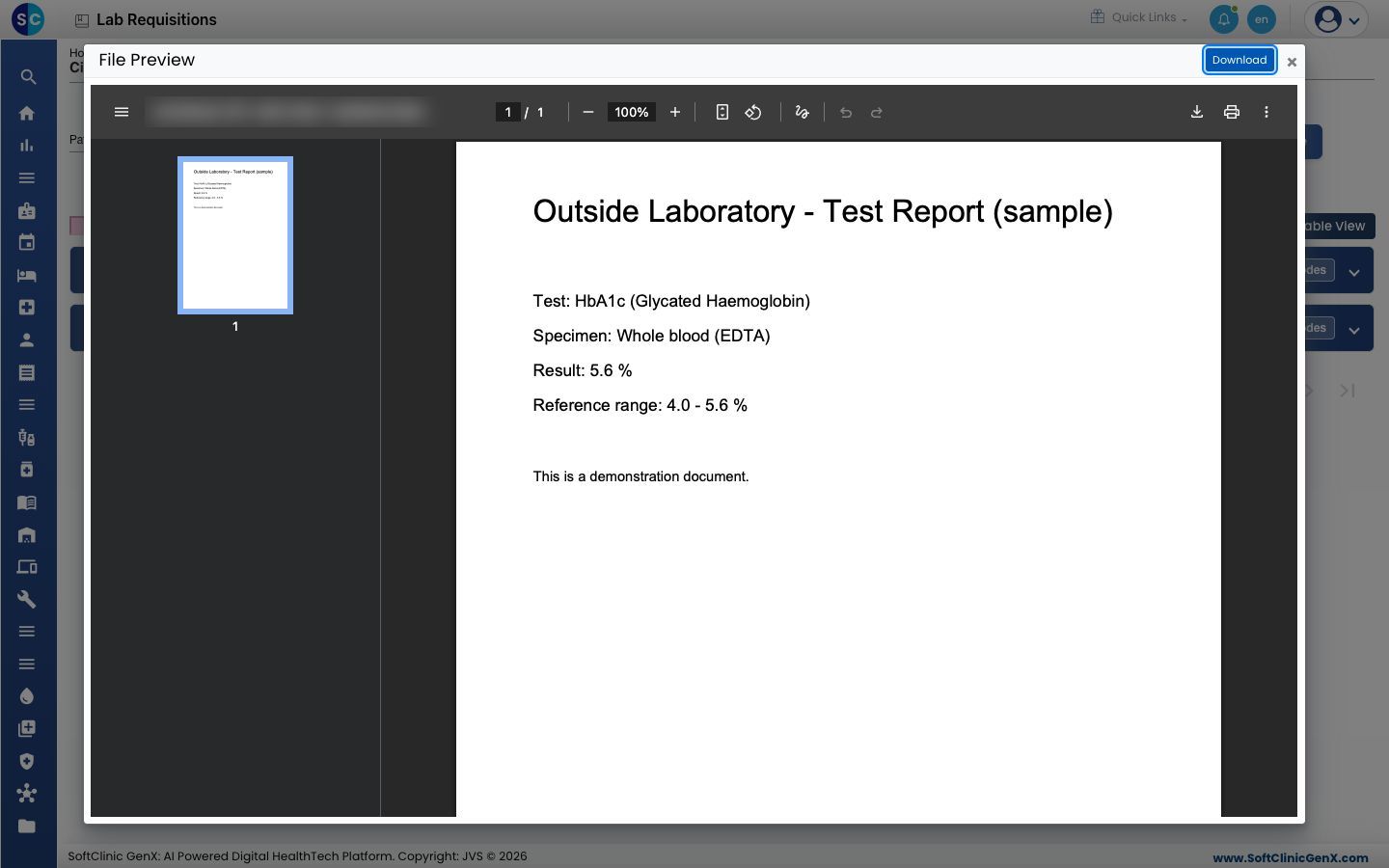Open the user profile dropdown
1389x868 pixels.
(x=1336, y=18)
